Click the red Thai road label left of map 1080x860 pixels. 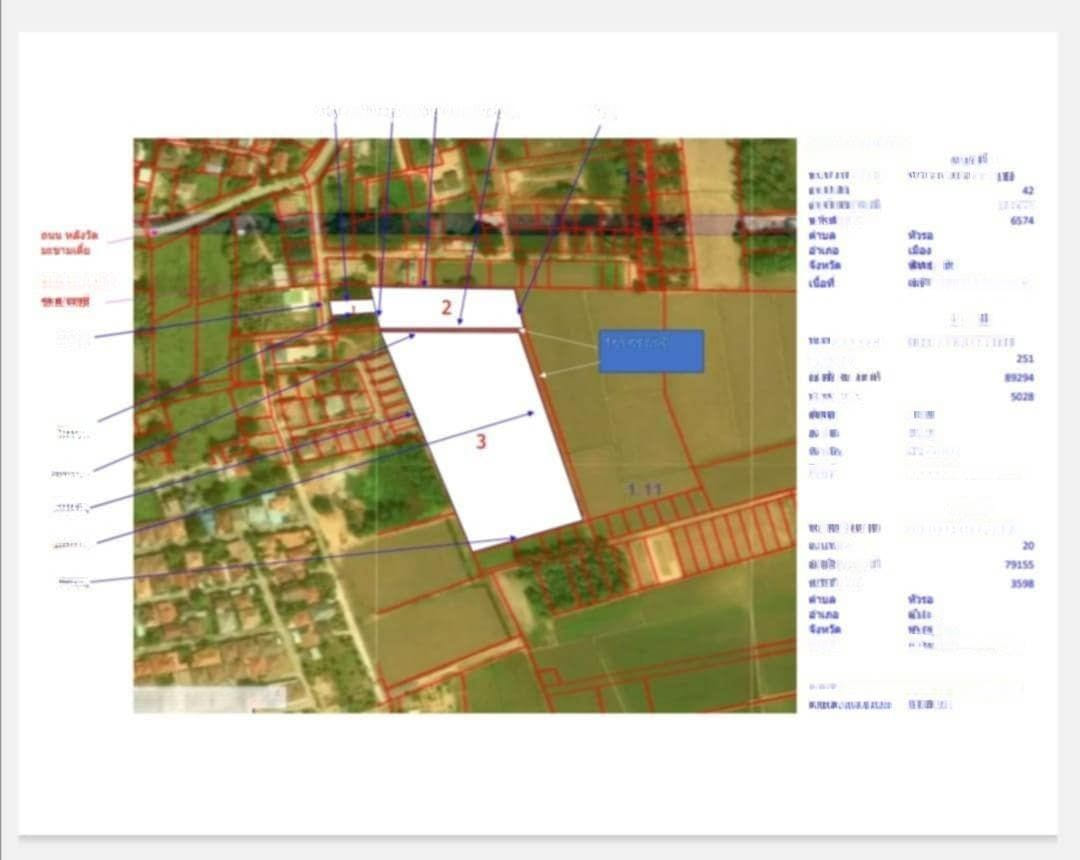70,241
